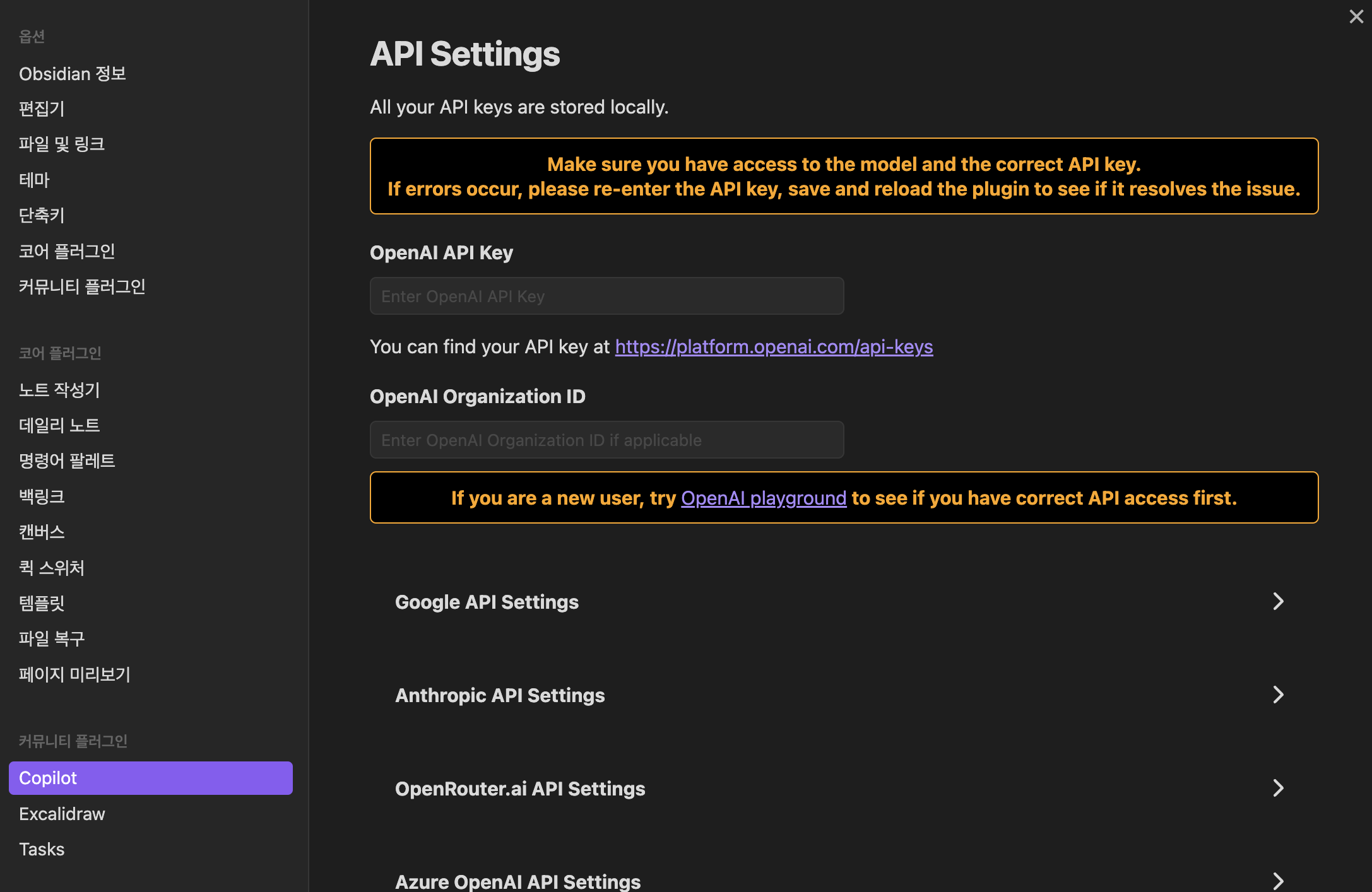Image resolution: width=1372 pixels, height=892 pixels.
Task: Go to 테마 appearance settings
Action: (34, 180)
